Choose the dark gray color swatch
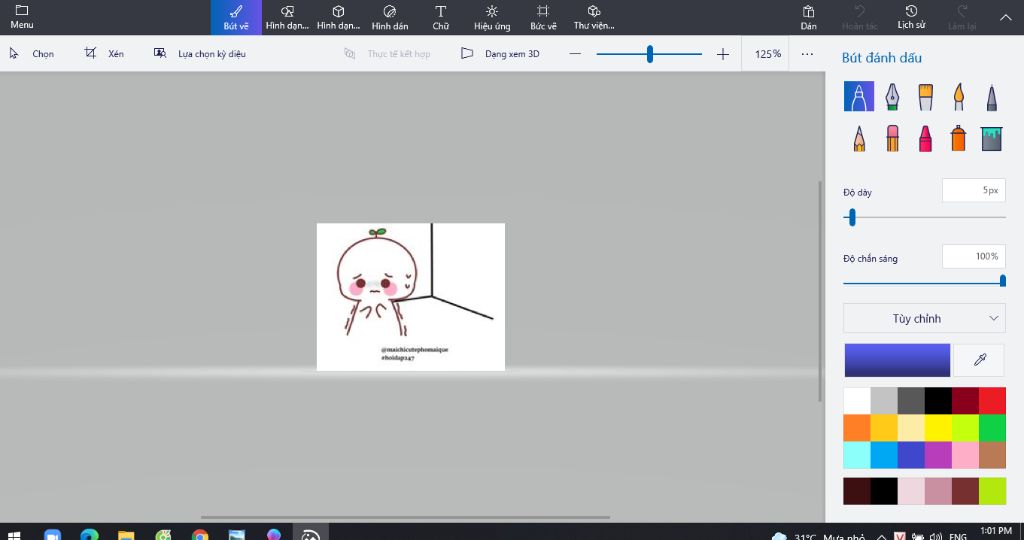 [911, 401]
